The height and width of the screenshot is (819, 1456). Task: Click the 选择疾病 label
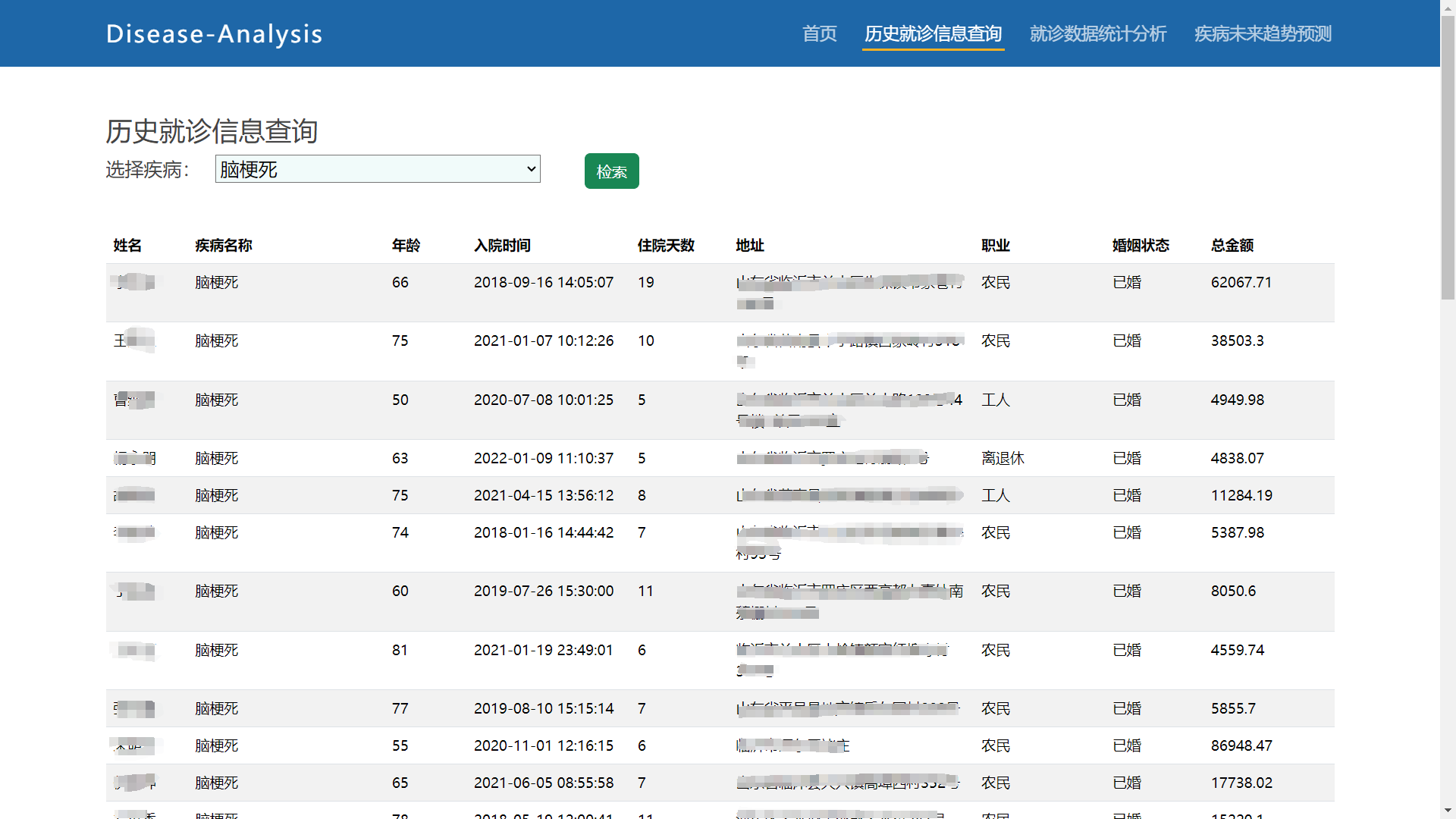click(x=148, y=170)
